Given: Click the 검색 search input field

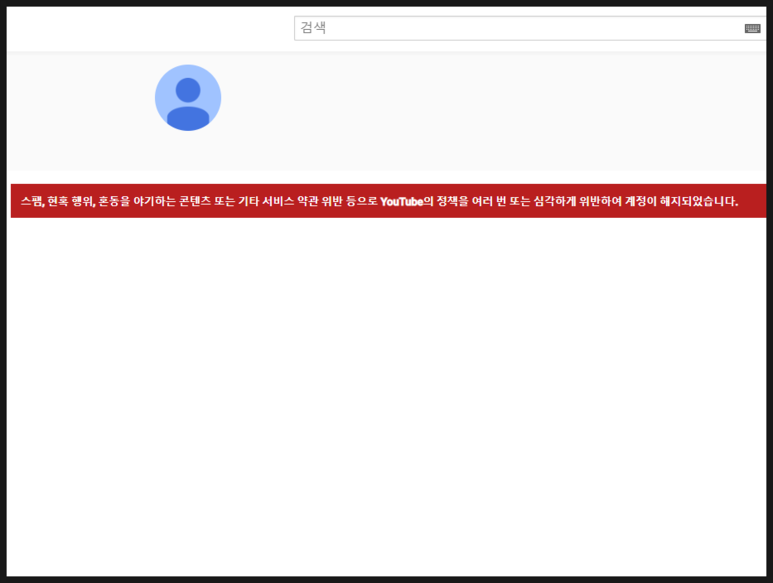Looking at the screenshot, I should pos(530,28).
